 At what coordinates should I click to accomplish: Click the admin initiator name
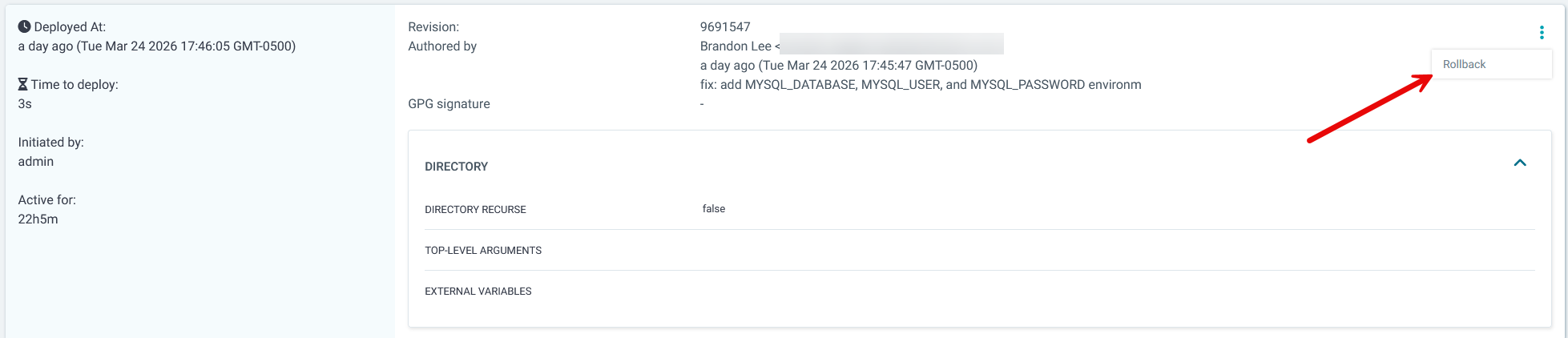click(36, 162)
